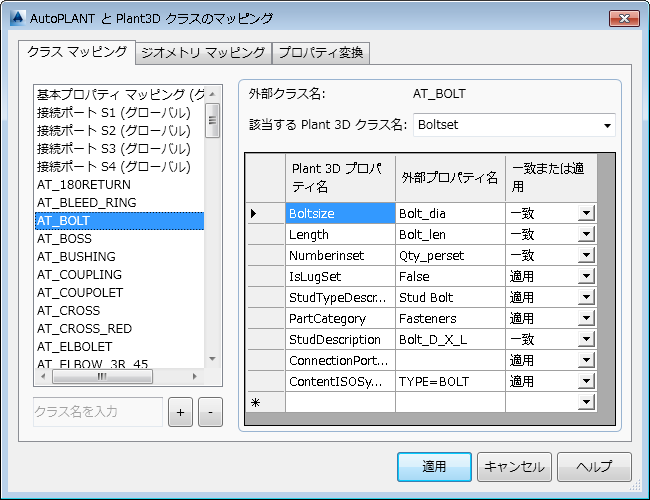Select the Bolt_len cell

[450, 235]
